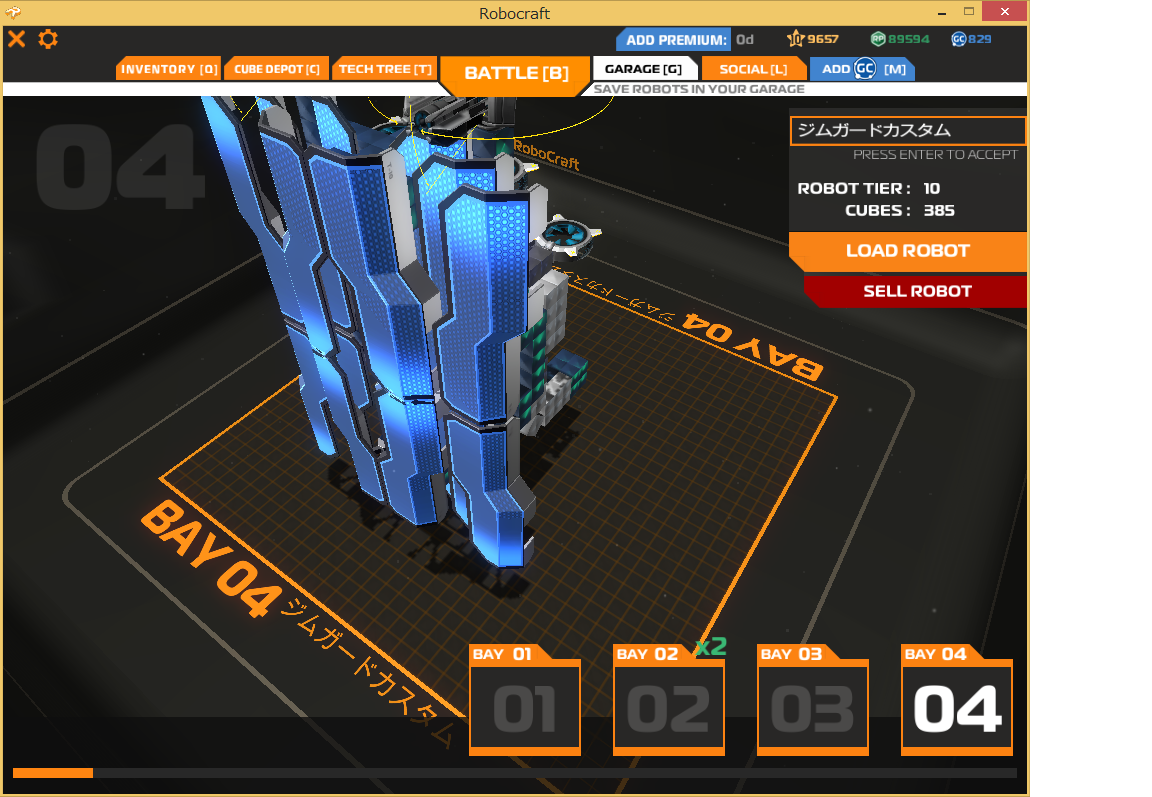The image size is (1152, 797).
Task: Select the Bay 01 garage slot
Action: click(525, 700)
